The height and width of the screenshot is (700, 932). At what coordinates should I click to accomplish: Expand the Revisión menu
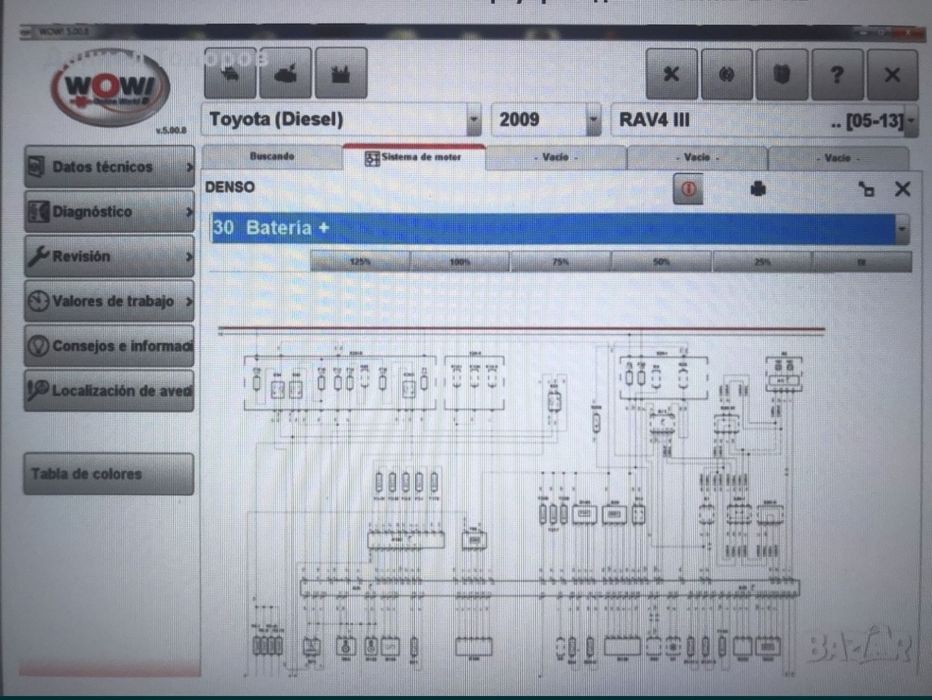click(x=109, y=256)
